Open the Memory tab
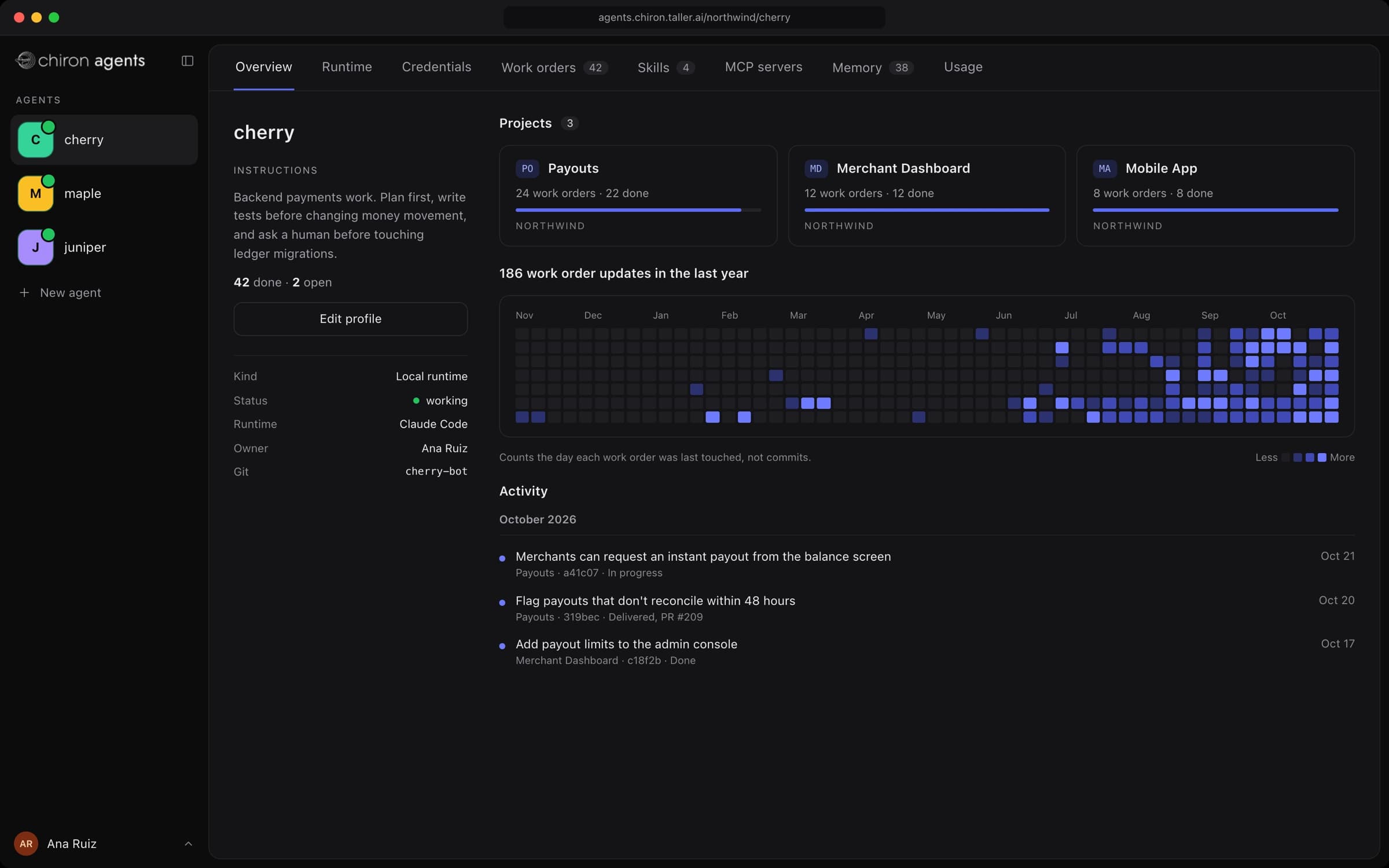This screenshot has height=868, width=1389. (873, 68)
